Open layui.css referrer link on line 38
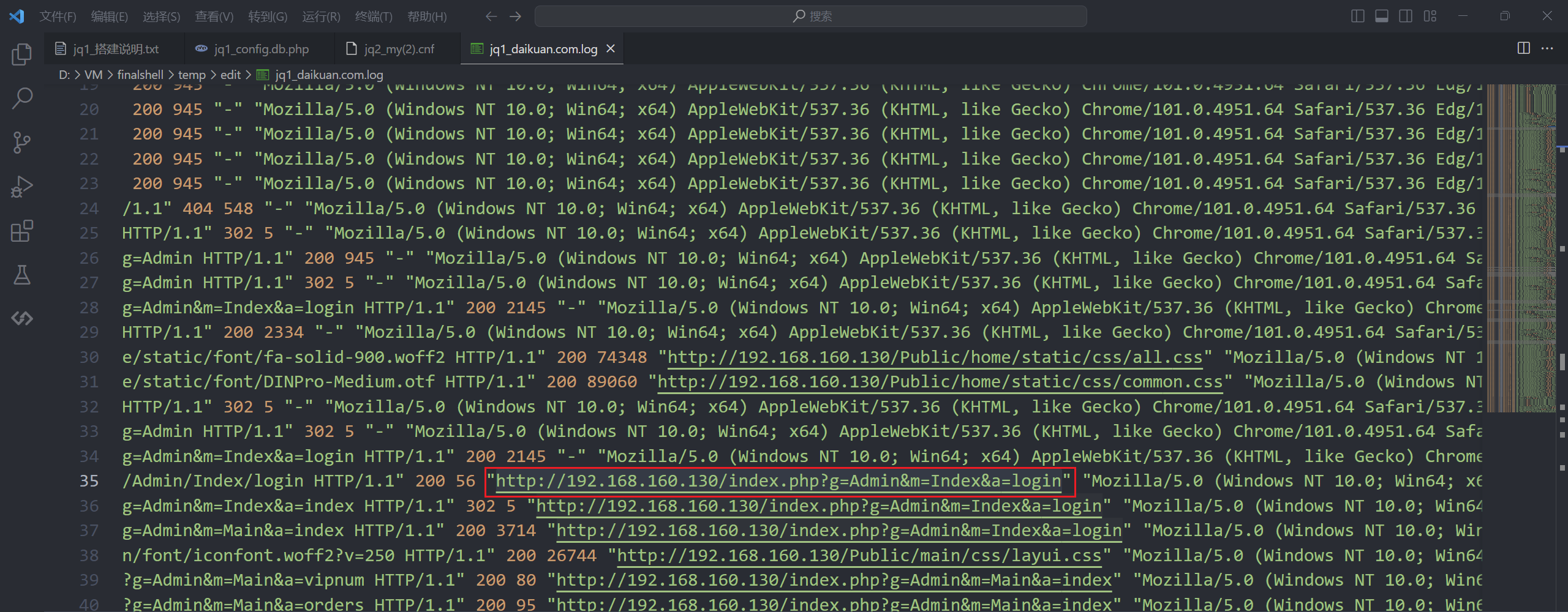Viewport: 1568px width, 612px height. click(x=859, y=556)
